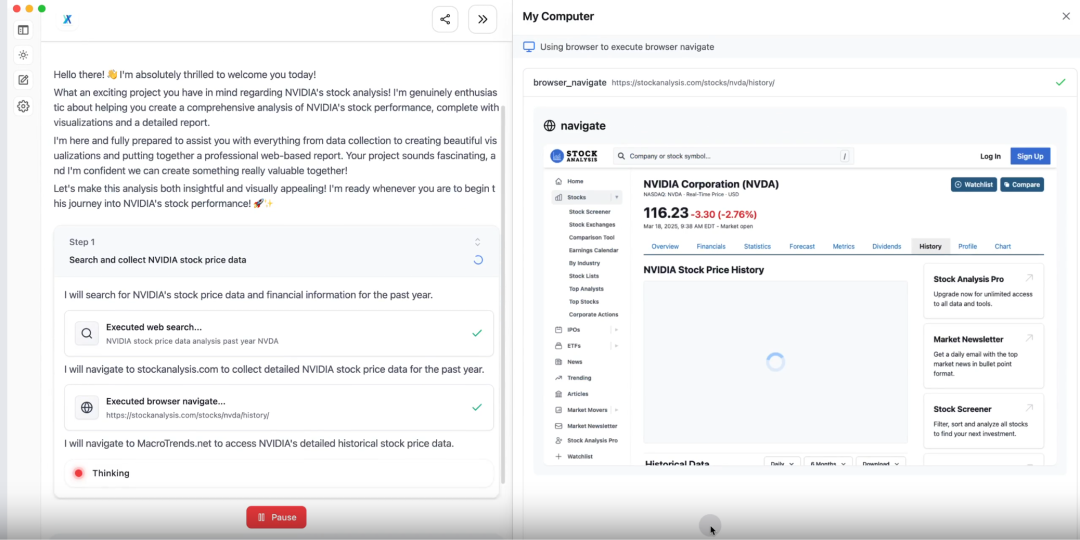Switch theme using the sun icon

(23, 55)
